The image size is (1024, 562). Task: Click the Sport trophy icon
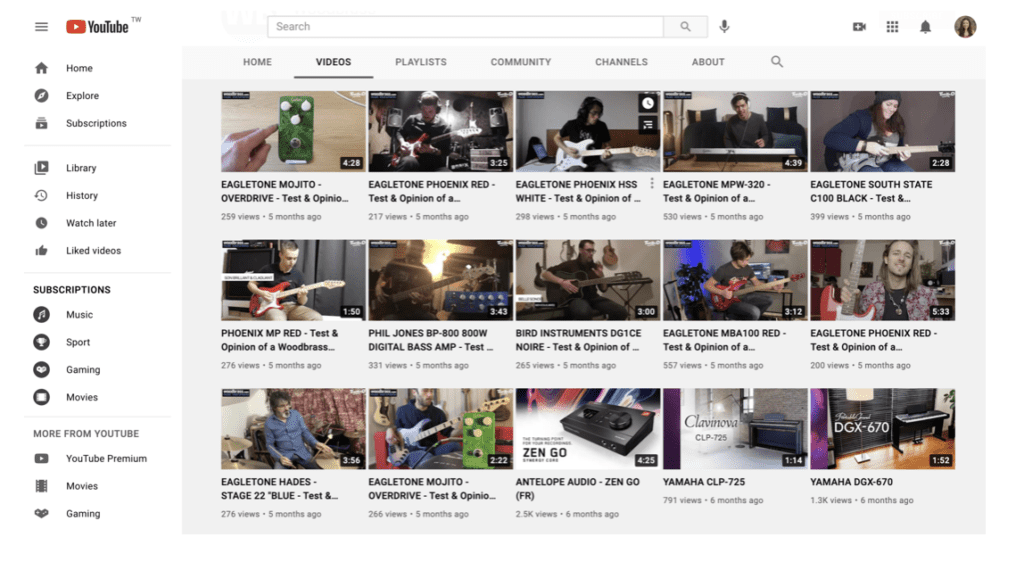41,342
